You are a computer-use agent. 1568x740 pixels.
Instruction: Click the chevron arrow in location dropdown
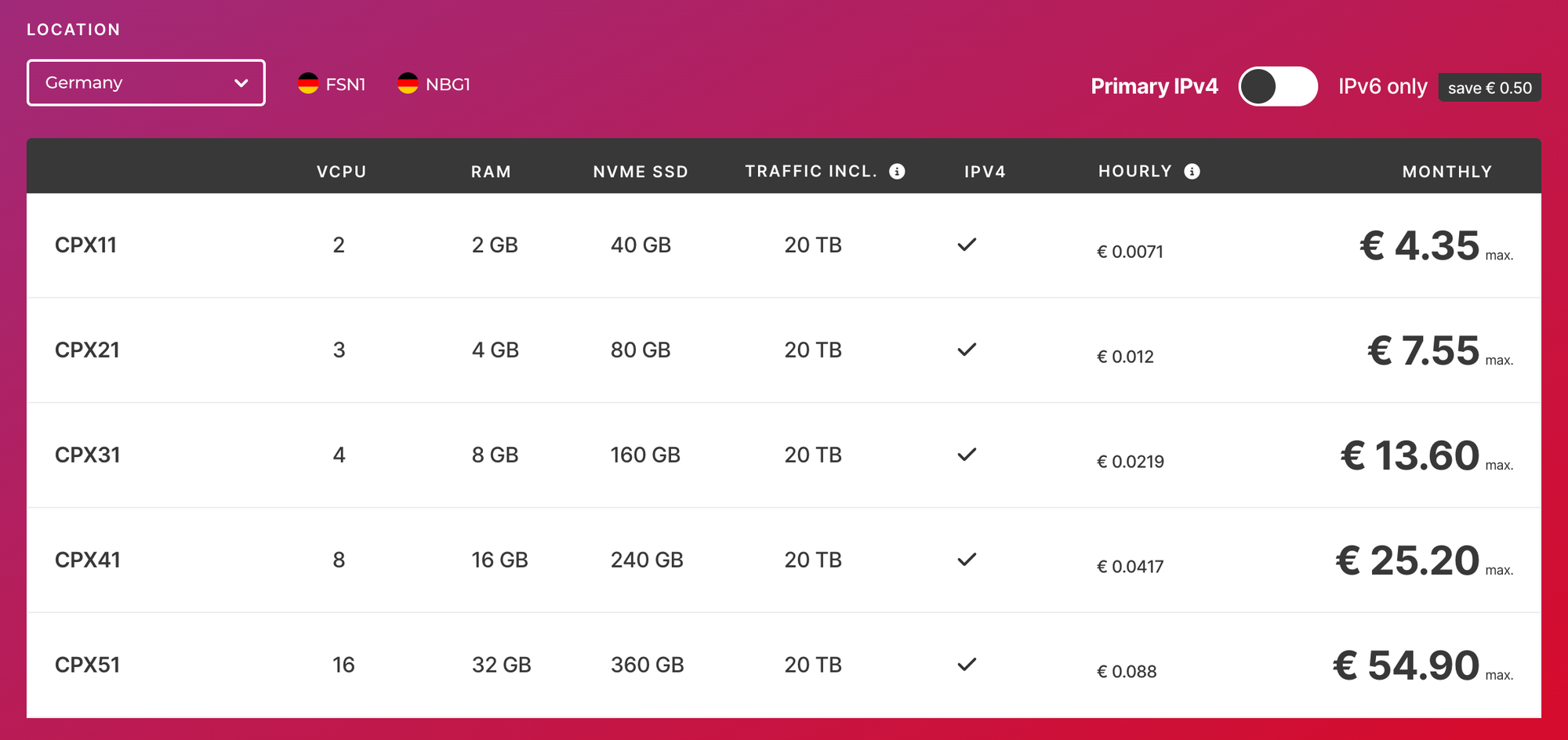241,83
